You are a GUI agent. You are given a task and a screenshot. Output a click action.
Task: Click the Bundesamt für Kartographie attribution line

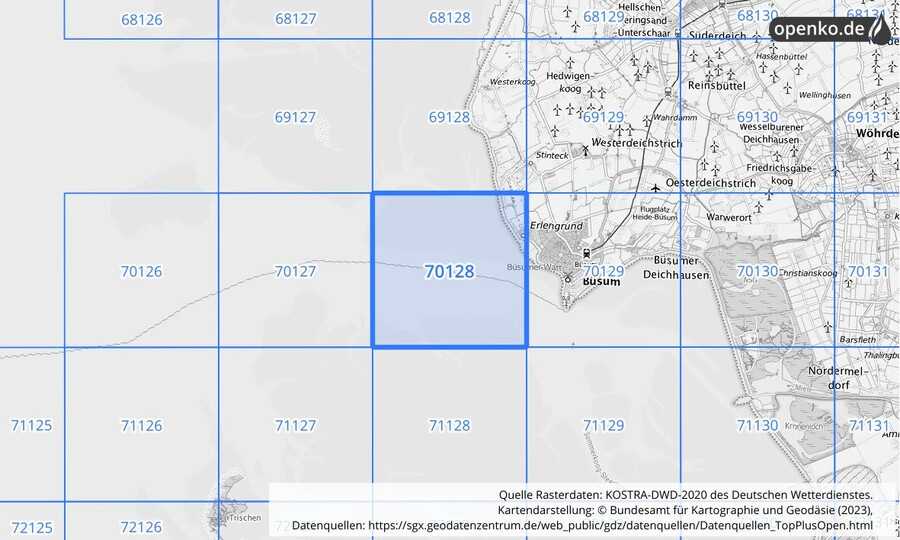(685, 510)
